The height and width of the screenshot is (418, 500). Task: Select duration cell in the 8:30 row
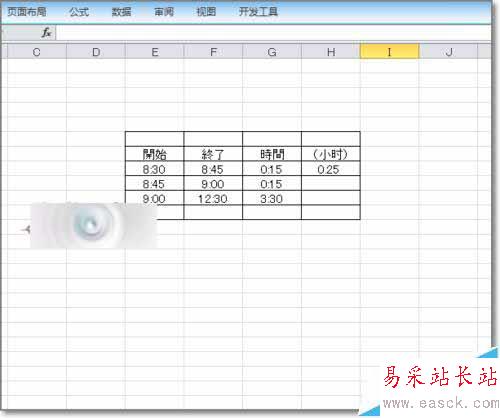(x=272, y=169)
